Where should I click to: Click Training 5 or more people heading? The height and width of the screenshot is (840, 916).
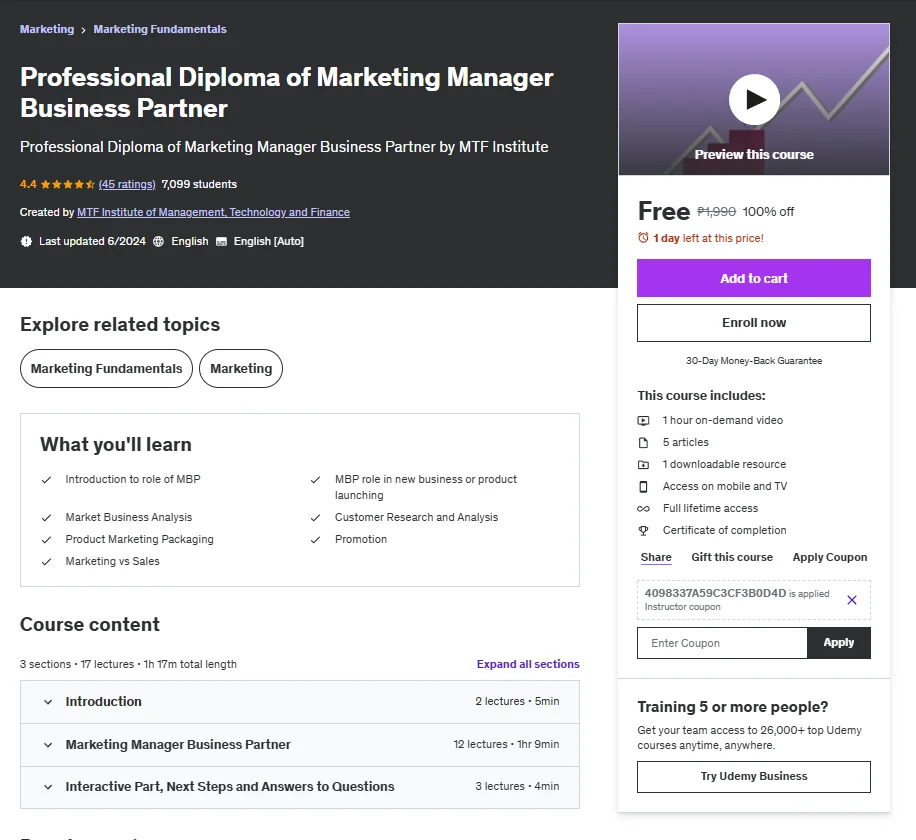[733, 707]
